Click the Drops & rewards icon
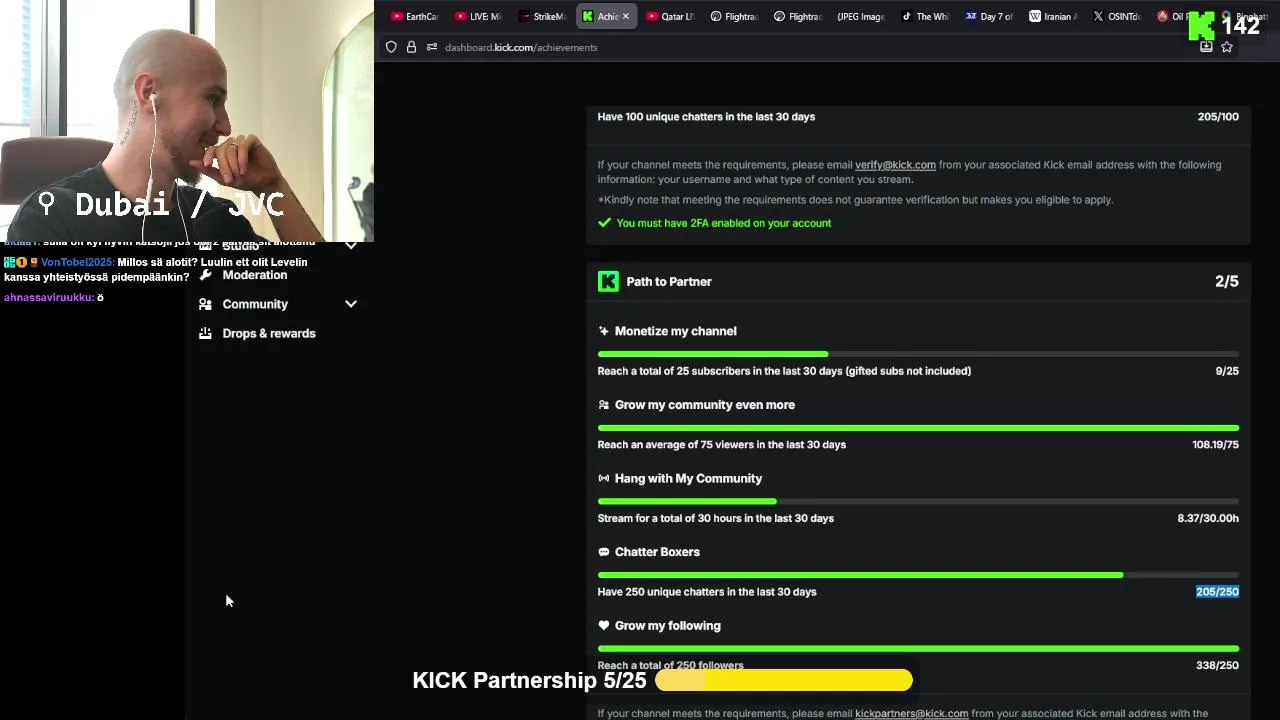Screen dimensions: 1280x720 point(205,333)
